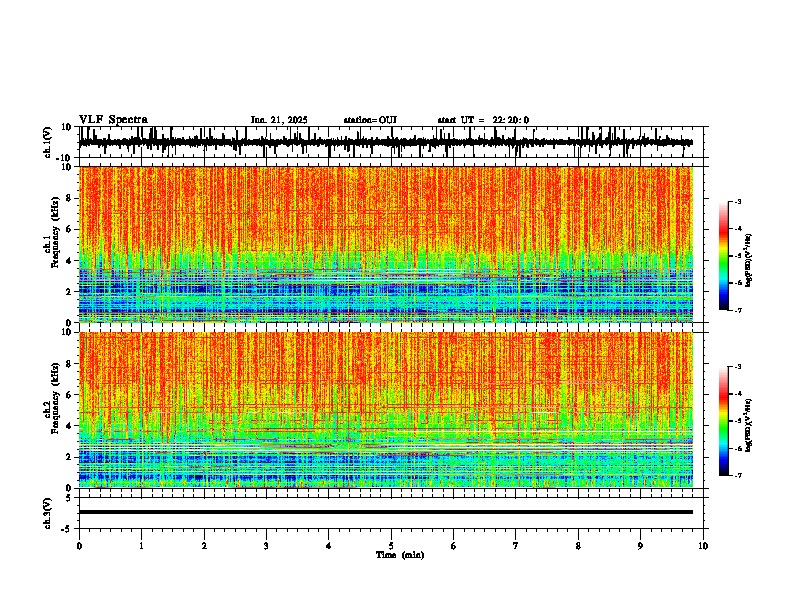
Task: Click the ch.2 frequency tick '2'
Action: (69, 457)
